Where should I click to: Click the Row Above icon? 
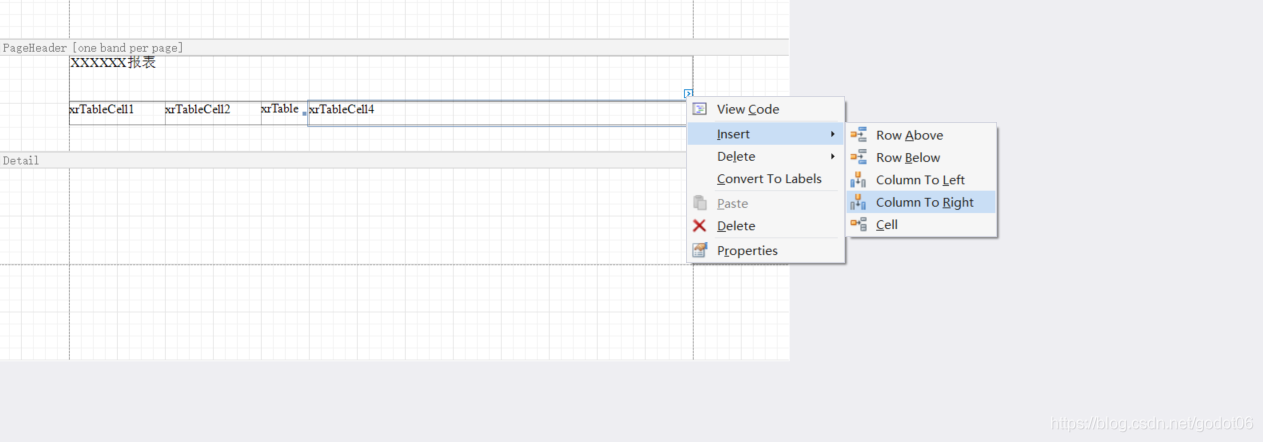tap(858, 135)
